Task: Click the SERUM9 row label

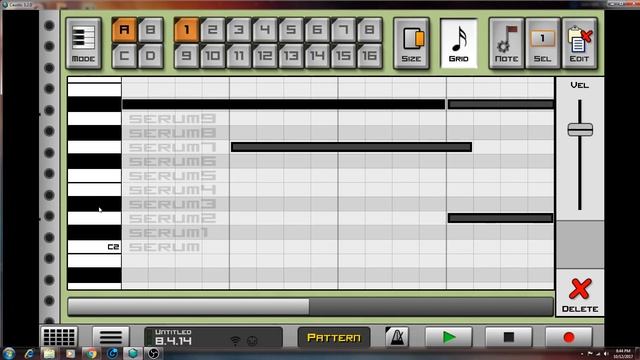Action: [x=172, y=119]
